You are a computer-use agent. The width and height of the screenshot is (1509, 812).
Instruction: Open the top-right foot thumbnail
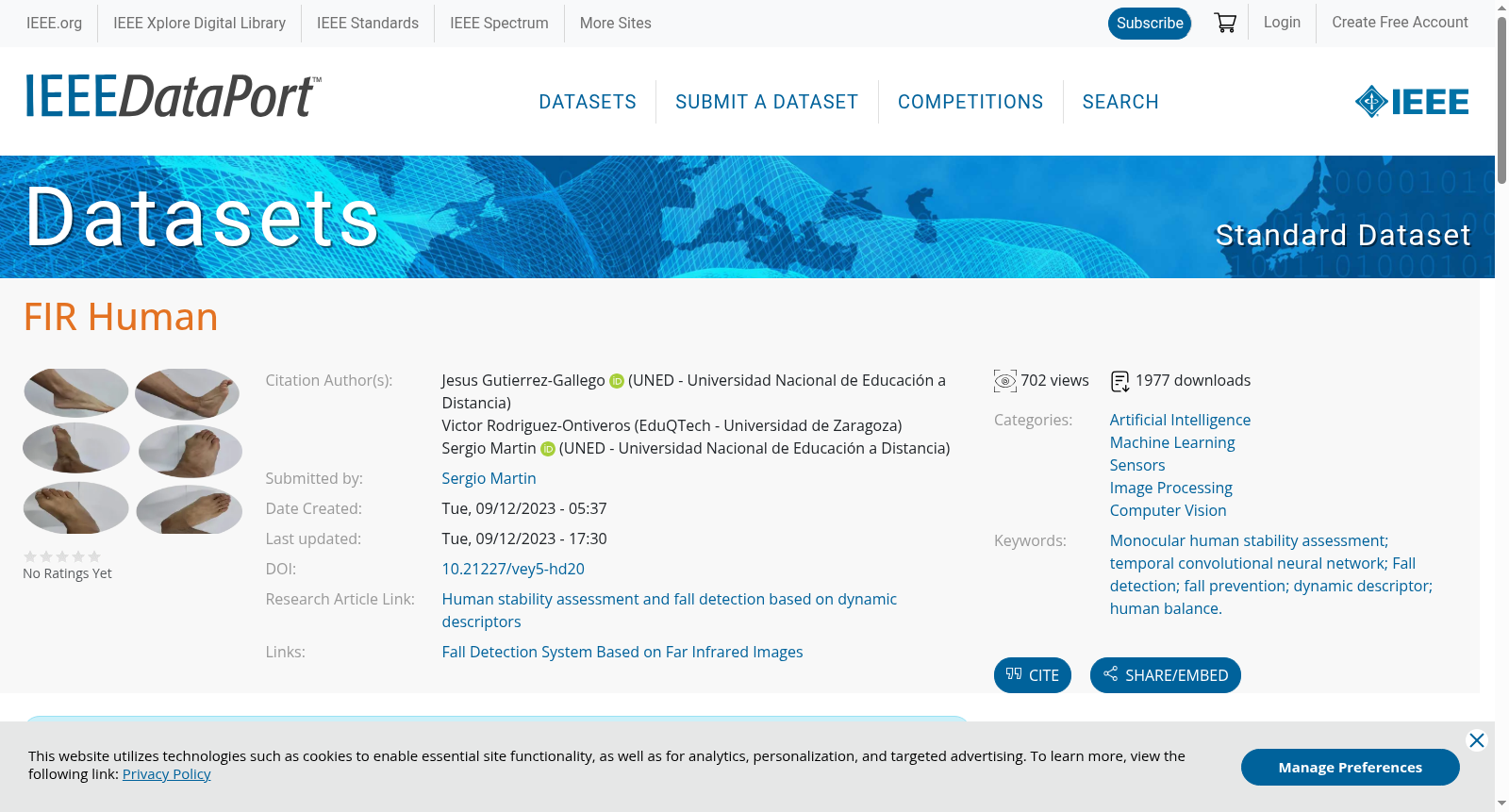(188, 394)
